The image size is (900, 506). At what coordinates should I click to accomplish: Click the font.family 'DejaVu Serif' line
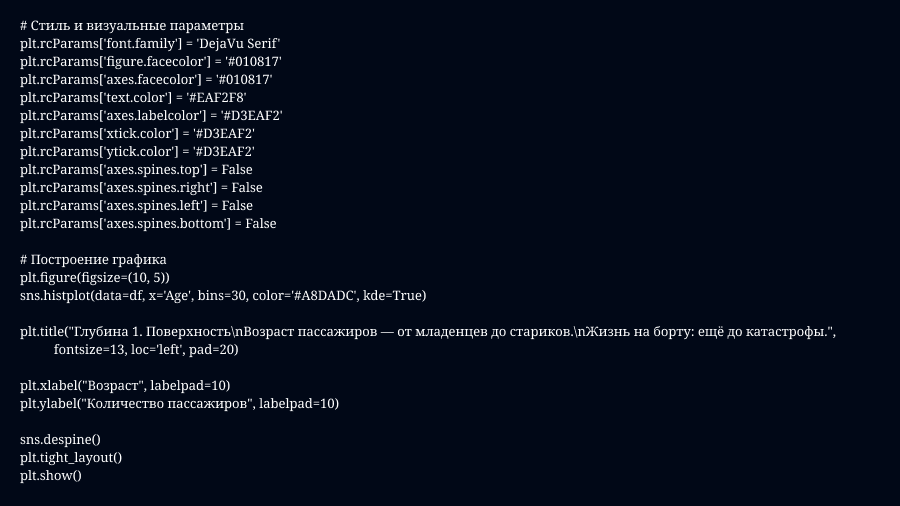(150, 43)
